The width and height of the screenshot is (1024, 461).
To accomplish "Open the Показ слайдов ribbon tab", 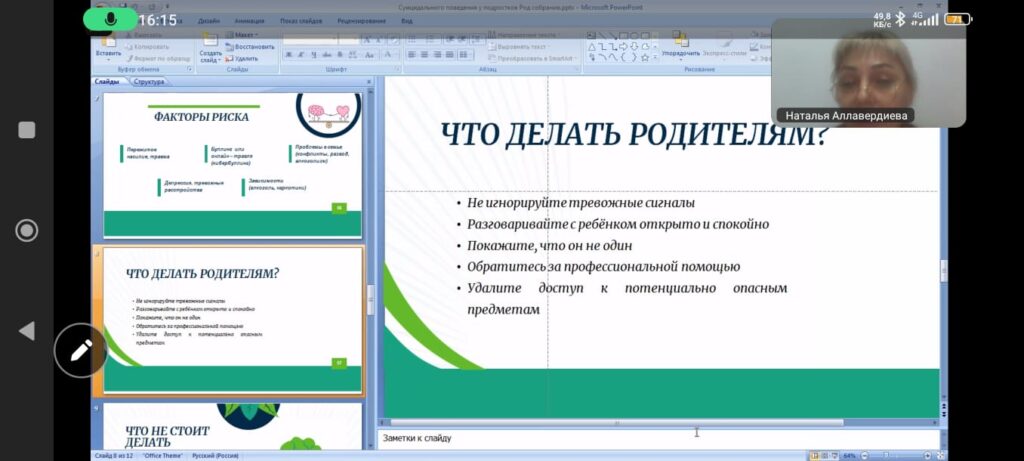I will tap(302, 20).
